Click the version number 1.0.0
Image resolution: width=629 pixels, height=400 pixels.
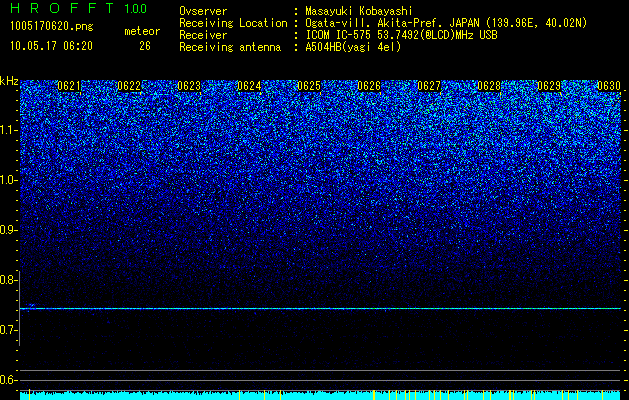[x=136, y=9]
